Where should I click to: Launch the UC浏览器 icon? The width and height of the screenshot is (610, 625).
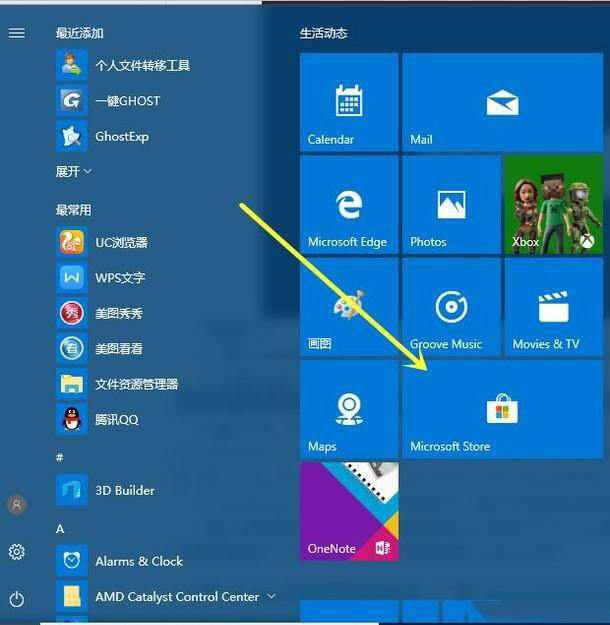[72, 242]
